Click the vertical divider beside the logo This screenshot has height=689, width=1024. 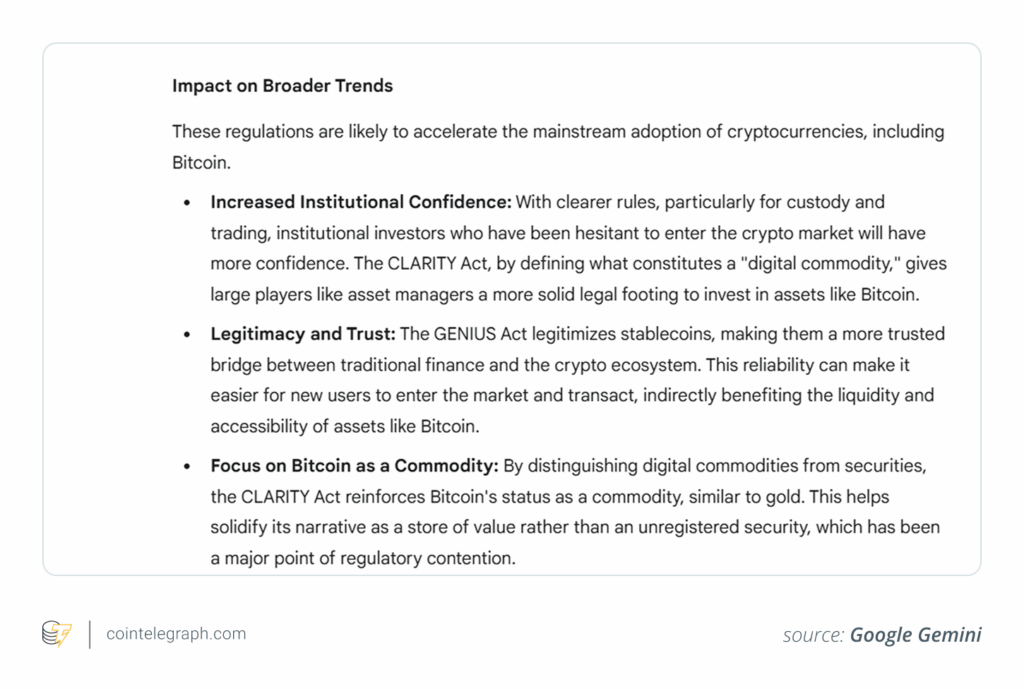[89, 634]
